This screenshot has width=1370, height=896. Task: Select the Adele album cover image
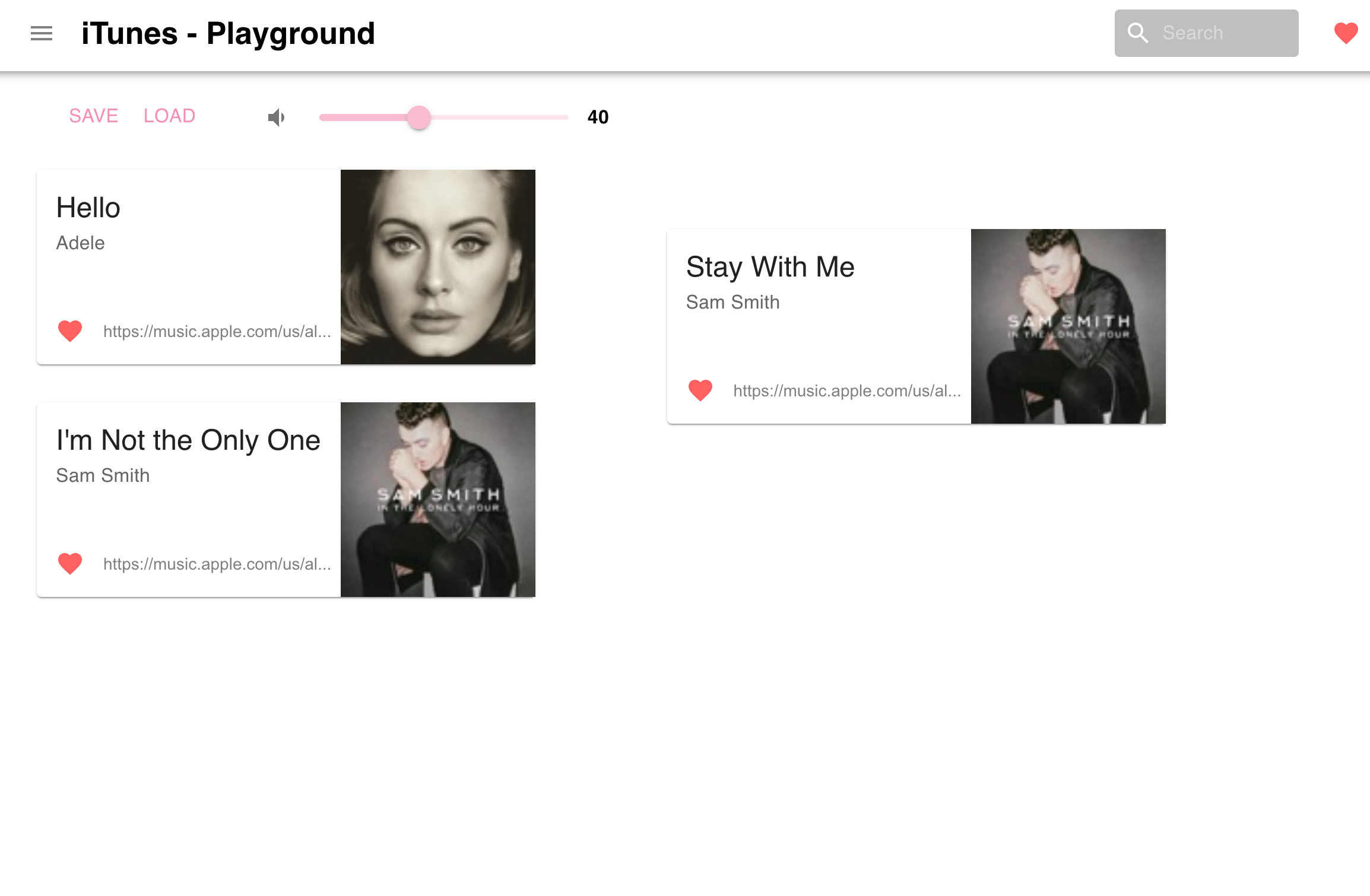coord(437,266)
